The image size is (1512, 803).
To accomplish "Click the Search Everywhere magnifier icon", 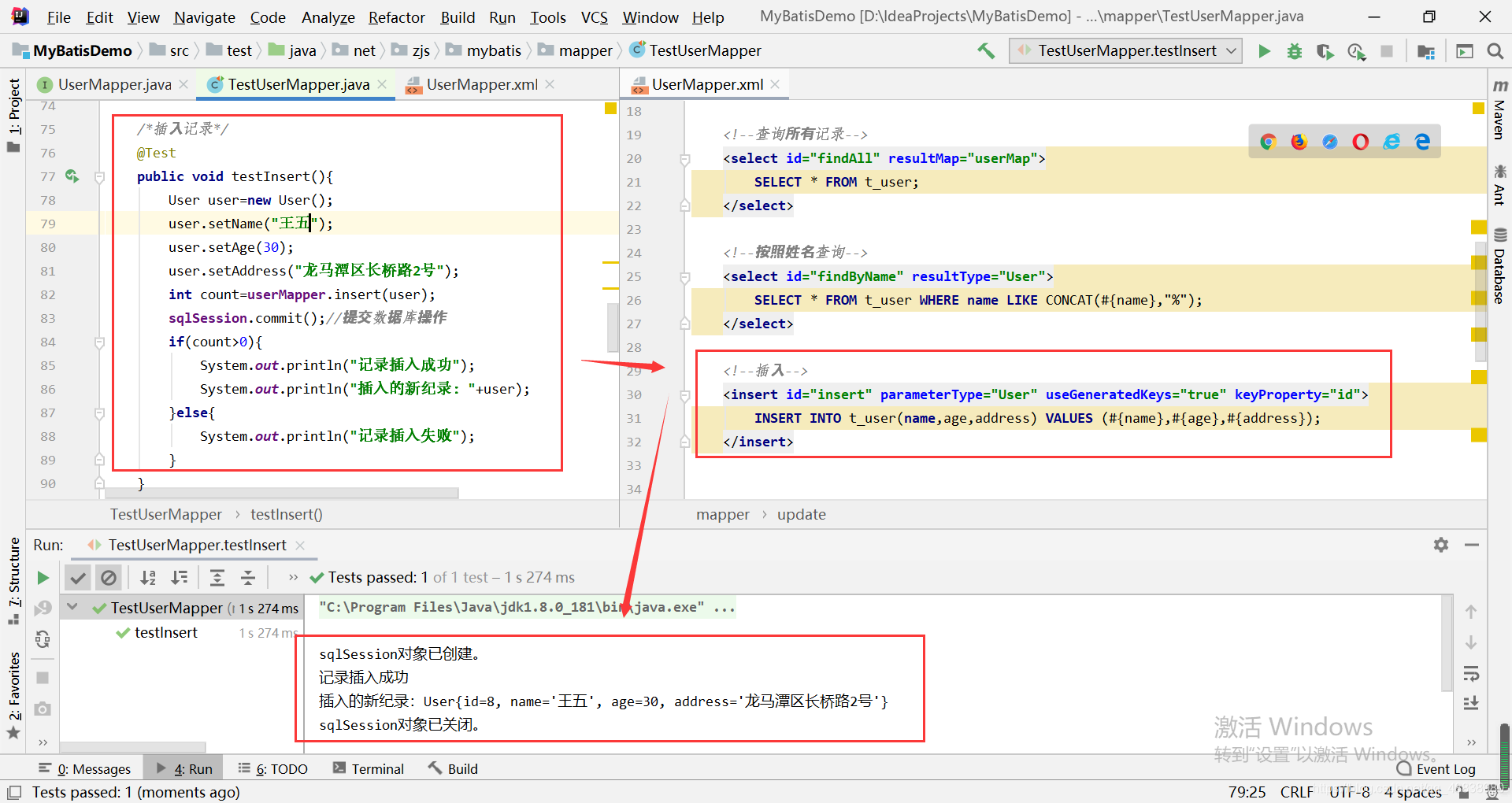I will pyautogui.click(x=1495, y=51).
